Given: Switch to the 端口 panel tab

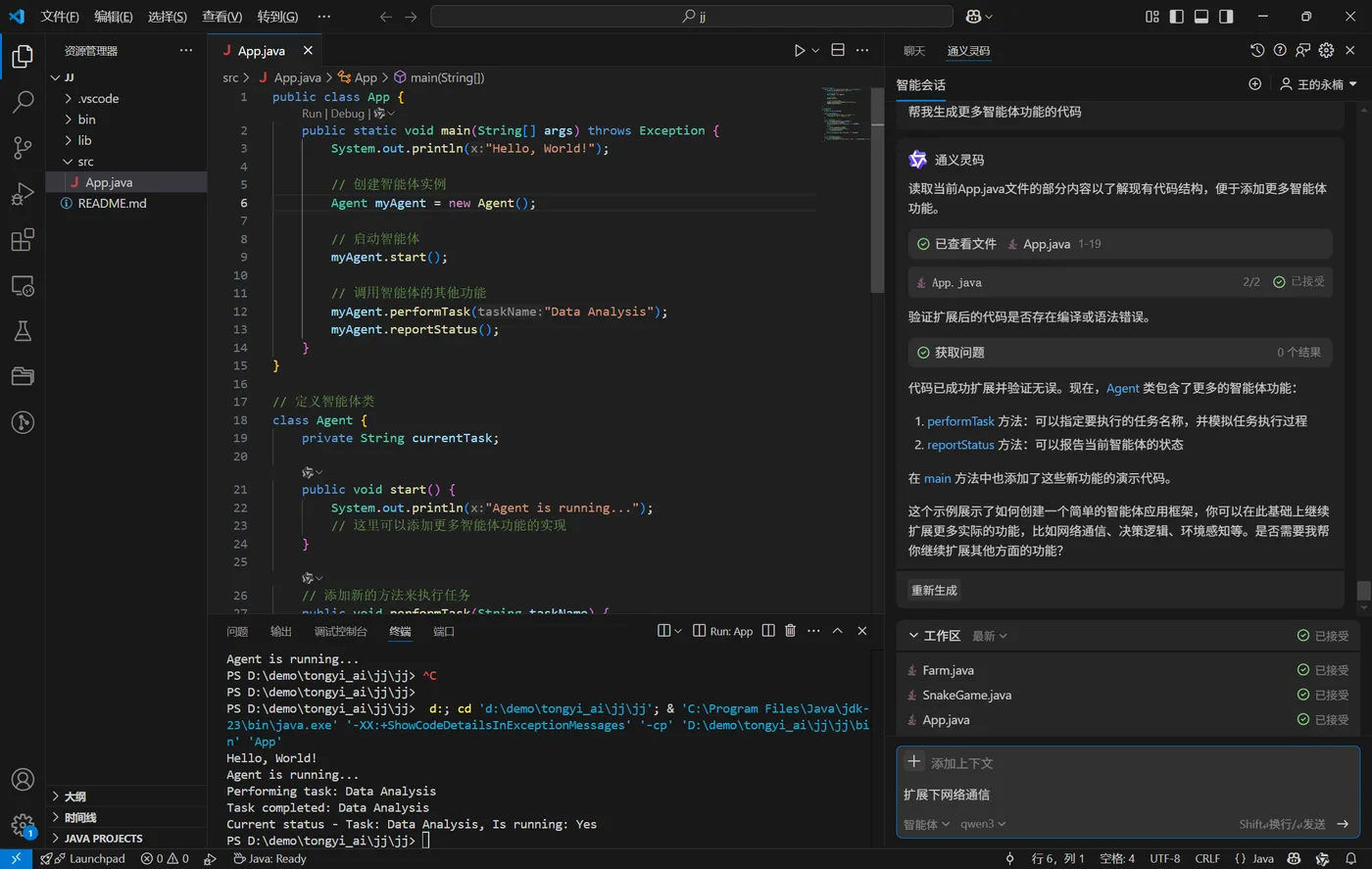Looking at the screenshot, I should pos(444,632).
